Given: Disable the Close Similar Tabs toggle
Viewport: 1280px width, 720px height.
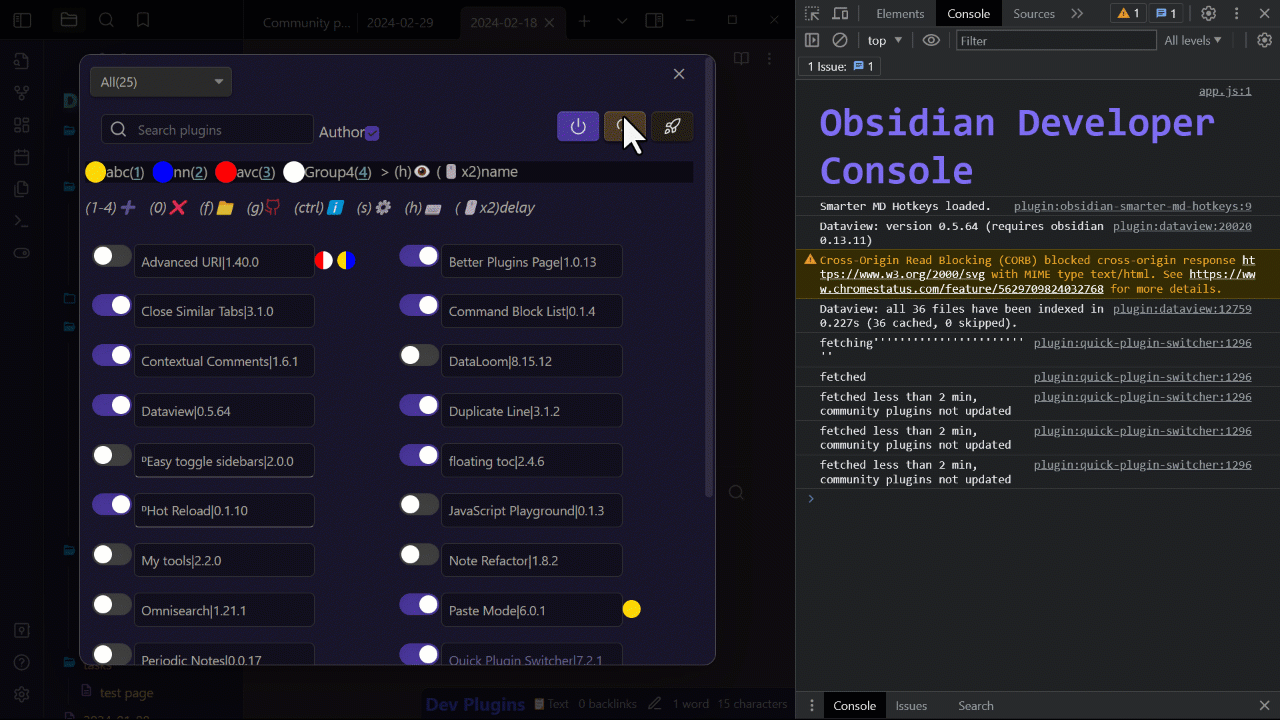Looking at the screenshot, I should click(112, 305).
